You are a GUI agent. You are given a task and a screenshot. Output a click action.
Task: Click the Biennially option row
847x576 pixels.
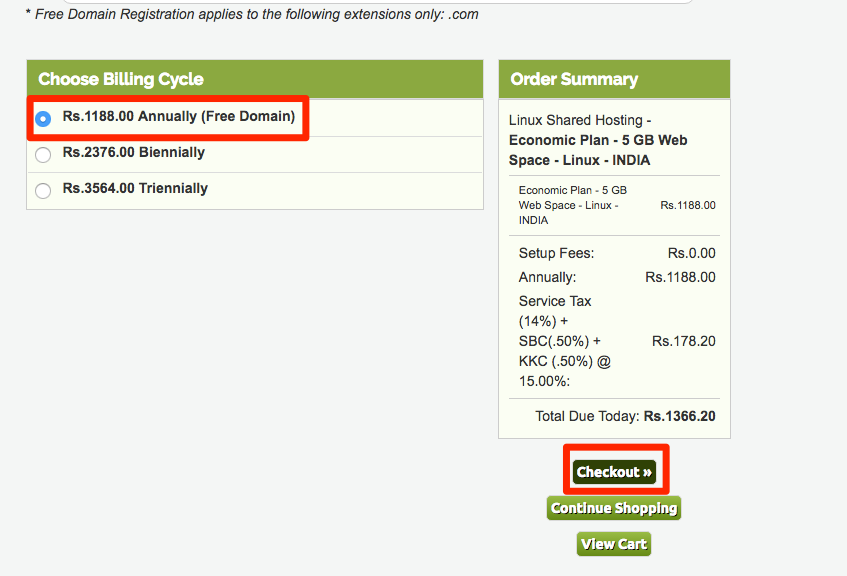tap(135, 153)
